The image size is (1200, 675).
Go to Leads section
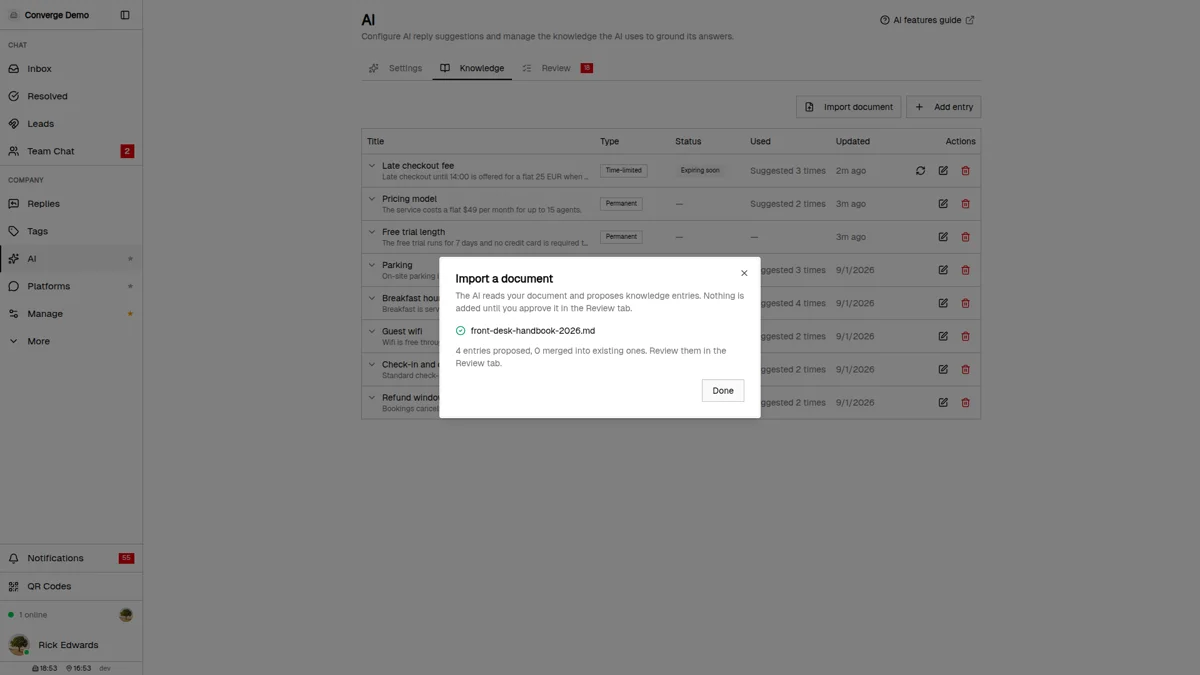pos(71,124)
